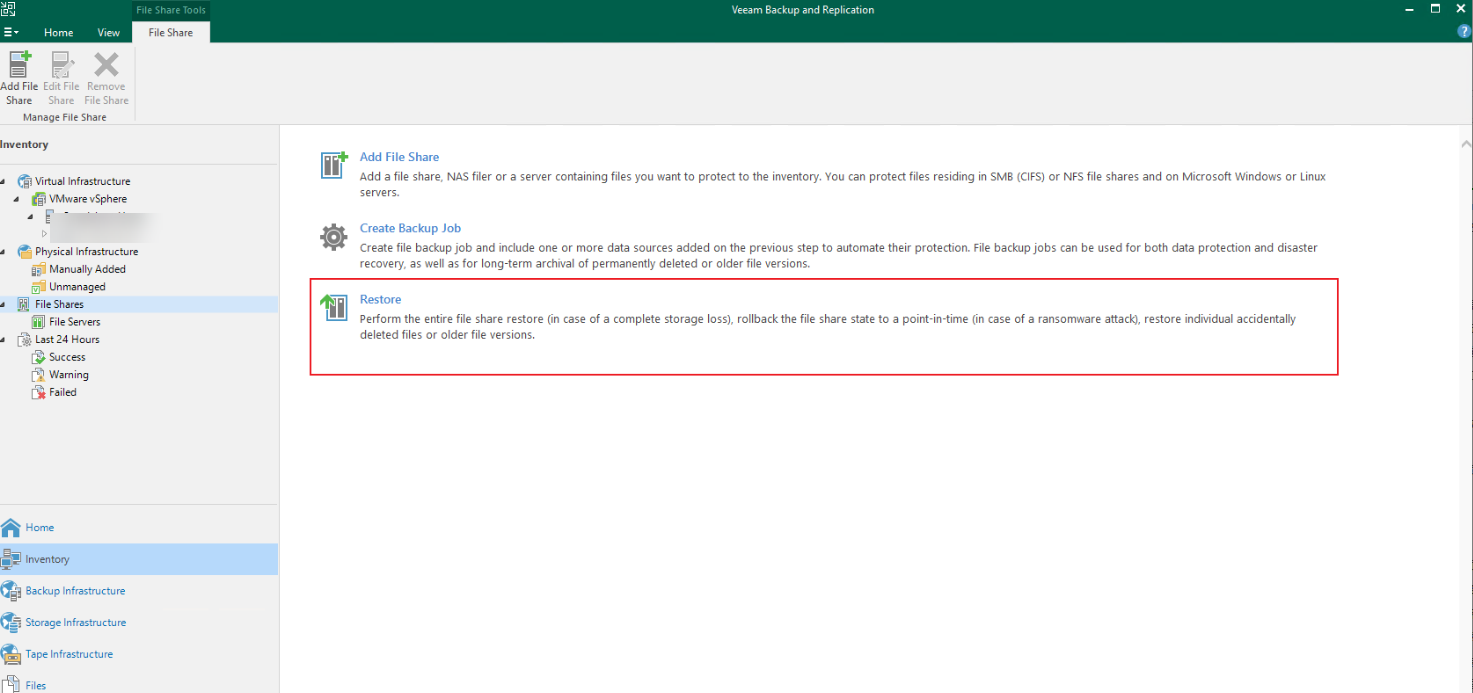
Task: Select Manually Added under Physical Infrastructure
Action: 87,270
